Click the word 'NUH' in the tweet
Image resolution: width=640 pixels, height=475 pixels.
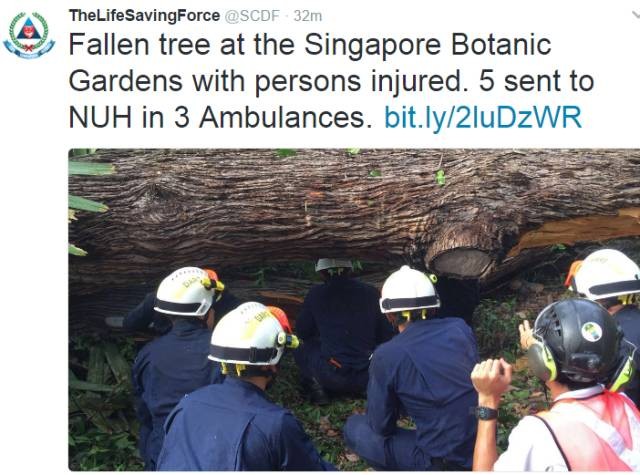pos(100,117)
